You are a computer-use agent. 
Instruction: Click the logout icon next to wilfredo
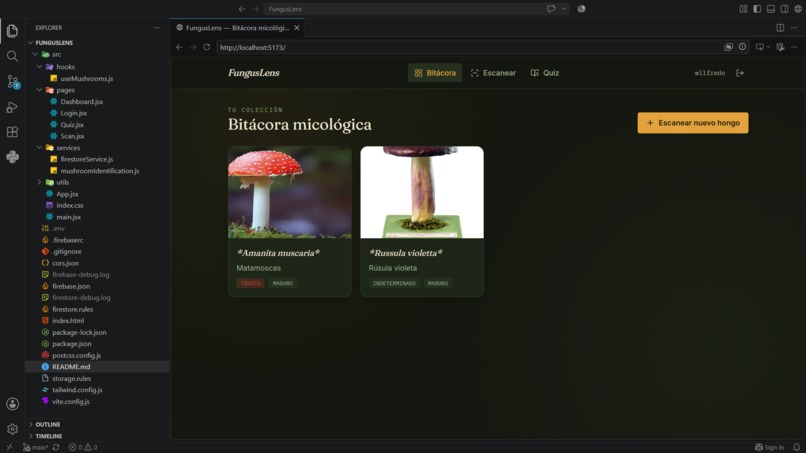tap(740, 73)
